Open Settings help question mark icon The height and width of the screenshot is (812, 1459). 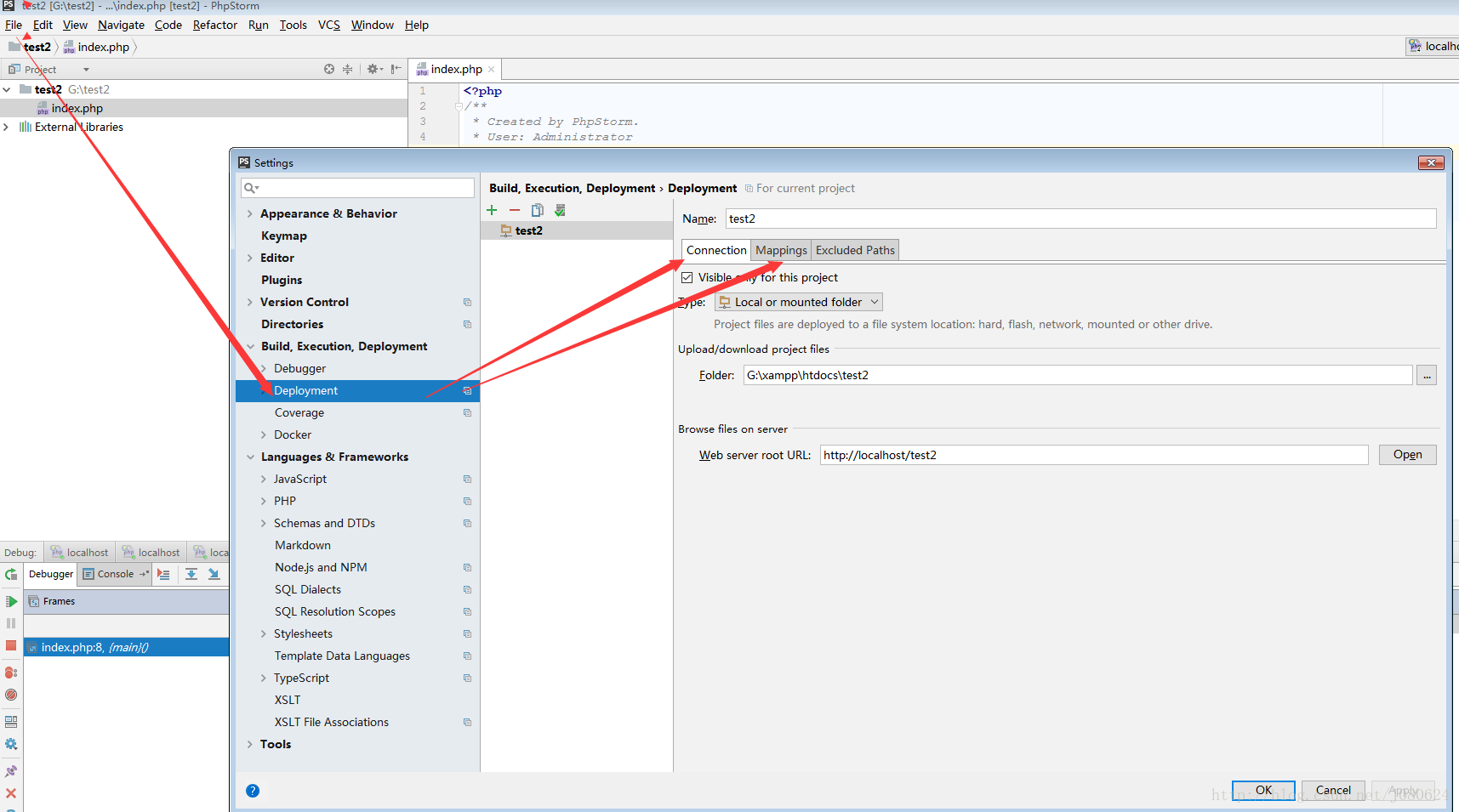point(253,791)
